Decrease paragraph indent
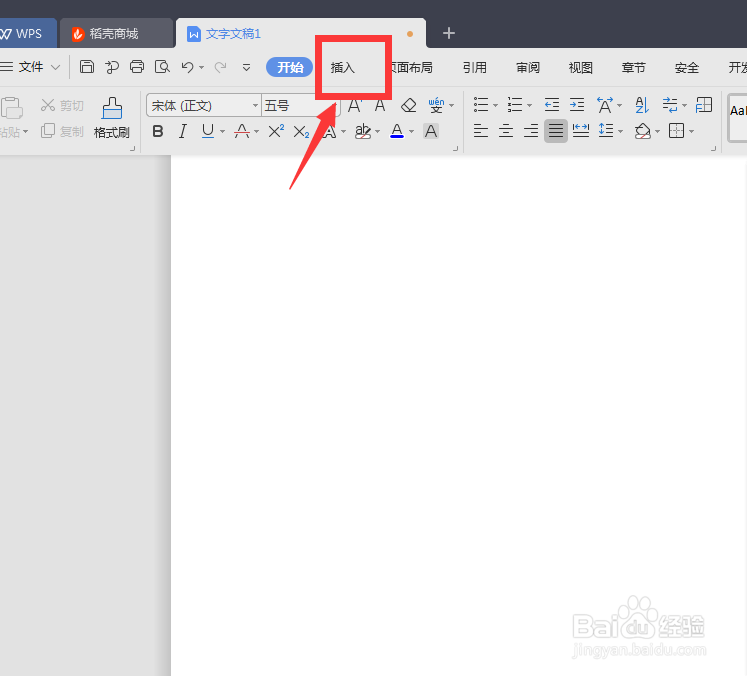This screenshot has height=676, width=747. (x=552, y=104)
